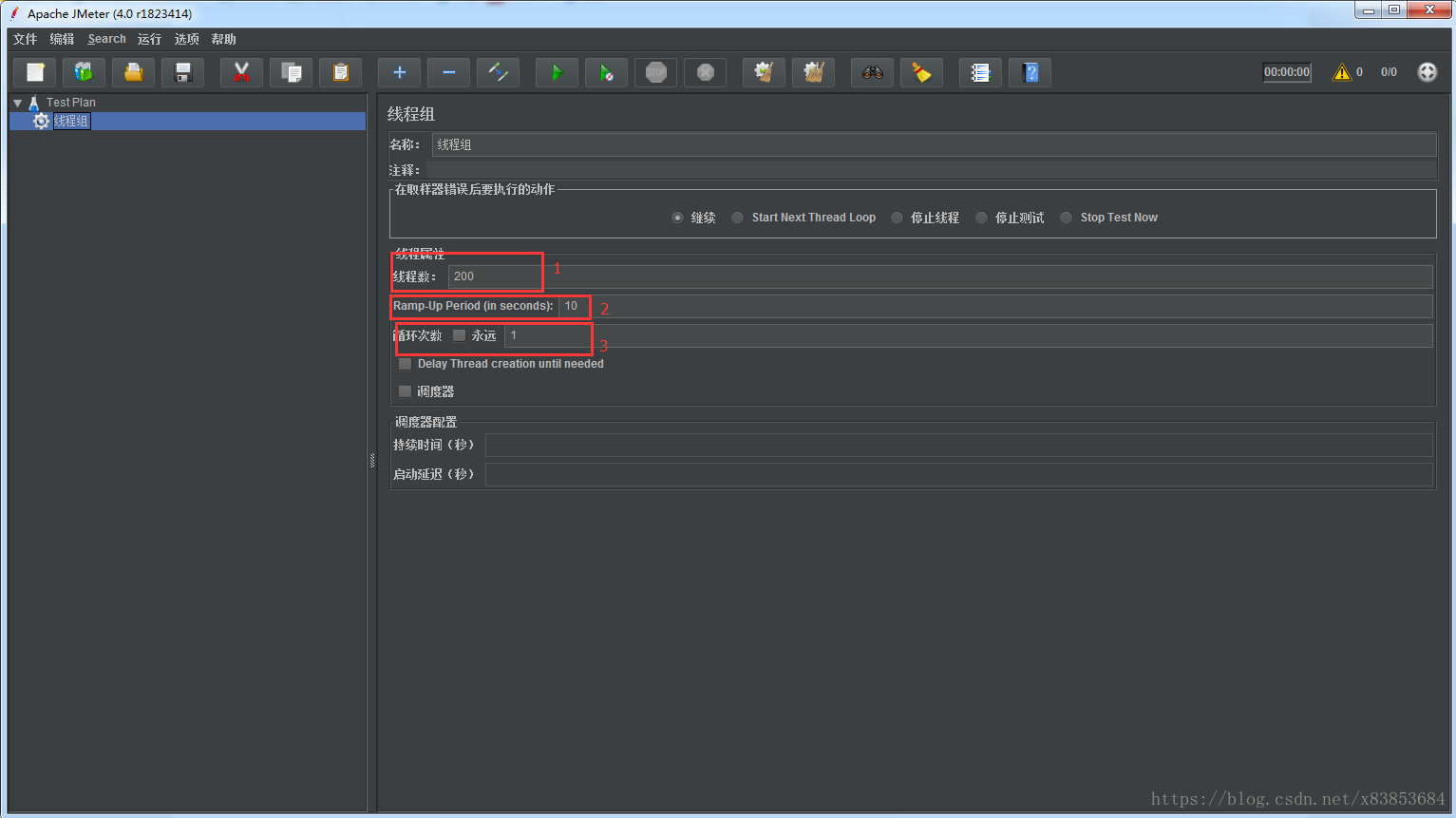Click the 0/0 thread count text

coord(1389,72)
